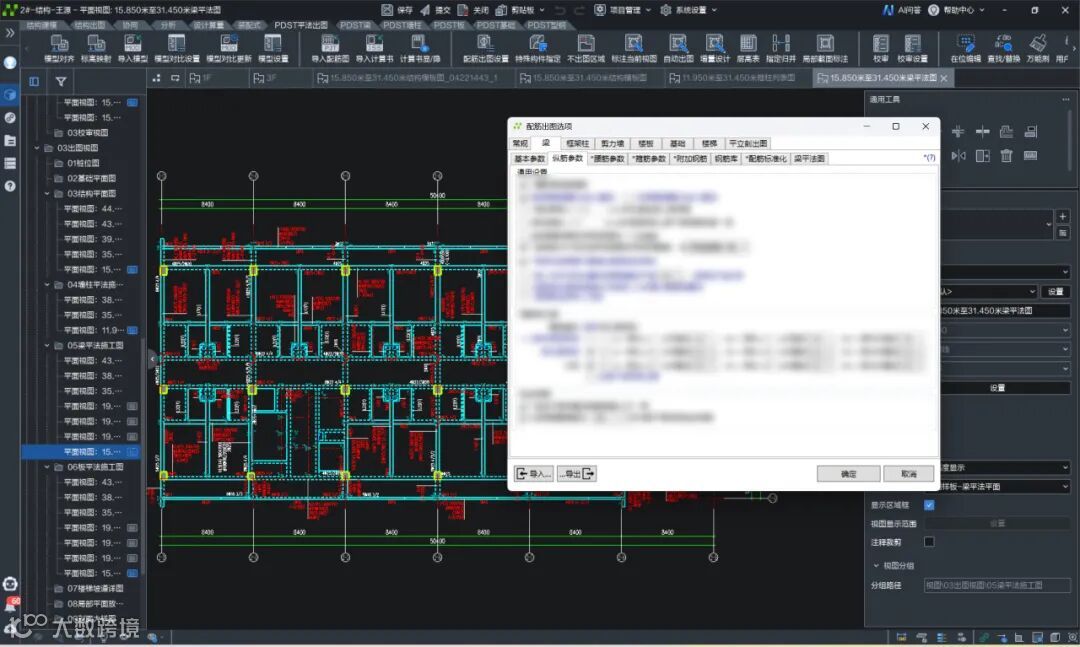The width and height of the screenshot is (1080, 647).
Task: Open 配筋出图设置 from the toolbar
Action: click(x=485, y=45)
